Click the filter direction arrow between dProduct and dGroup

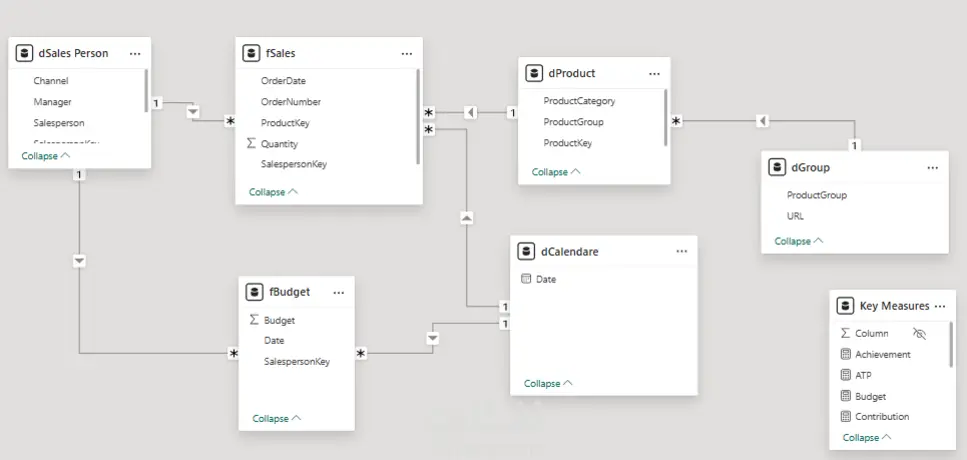pos(763,121)
